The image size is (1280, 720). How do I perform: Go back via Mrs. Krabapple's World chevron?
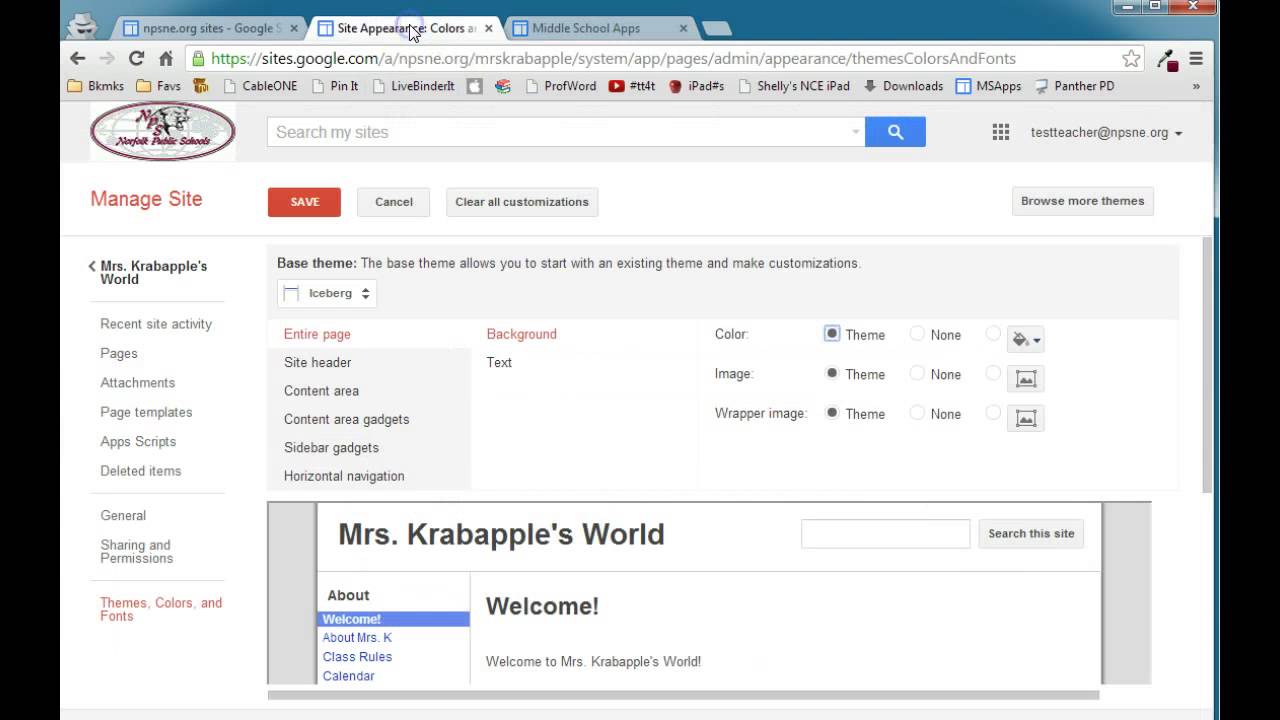pos(92,266)
